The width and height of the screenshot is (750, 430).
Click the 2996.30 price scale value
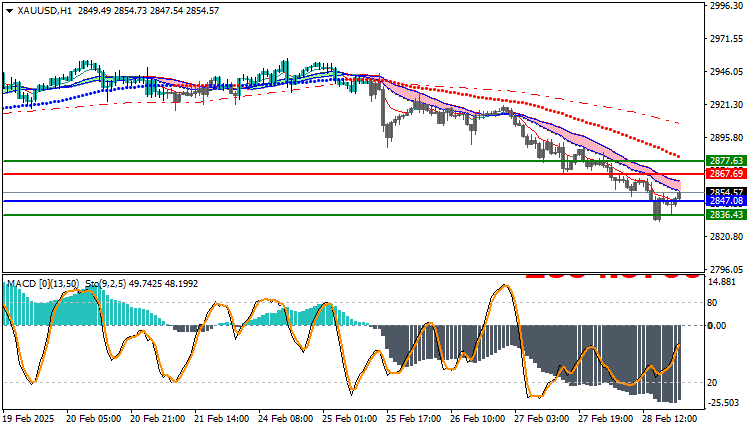(727, 6)
